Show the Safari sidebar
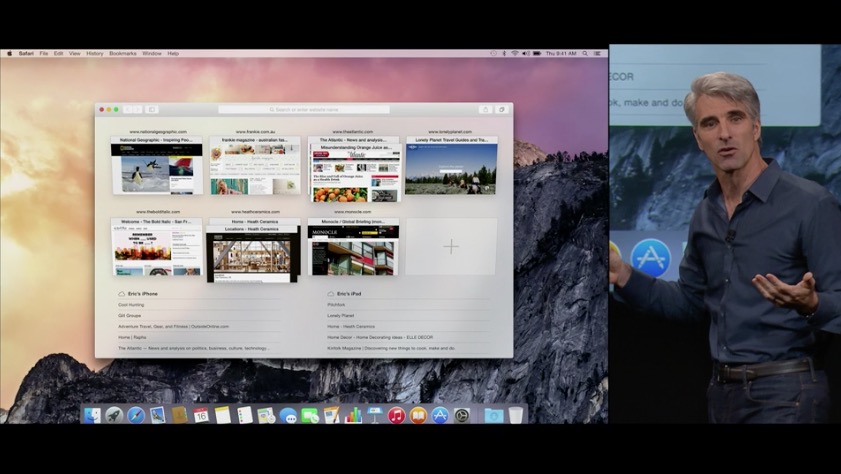 (152, 109)
